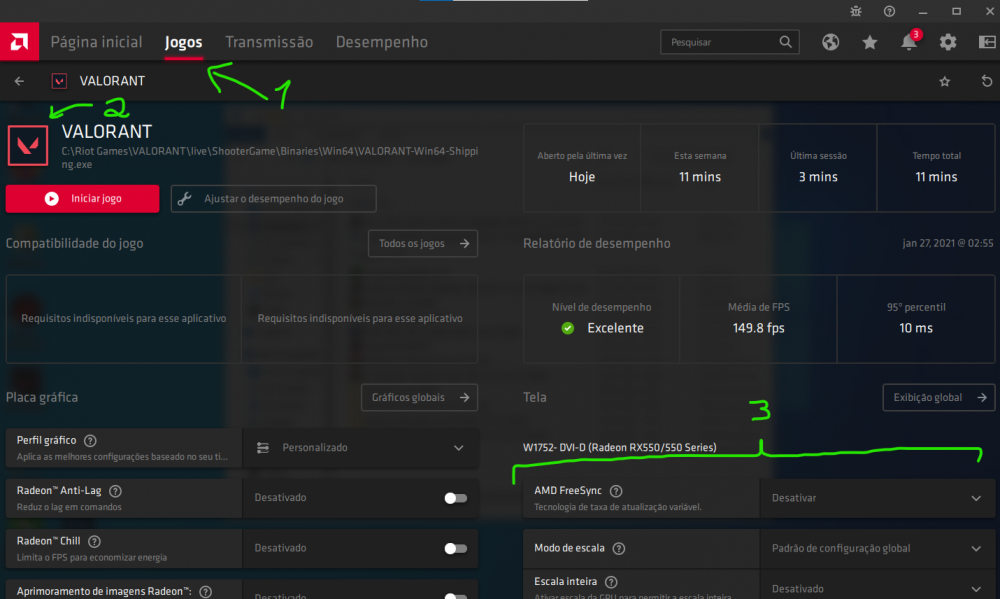
Task: Reset the VALORANT profile settings
Action: 987,81
